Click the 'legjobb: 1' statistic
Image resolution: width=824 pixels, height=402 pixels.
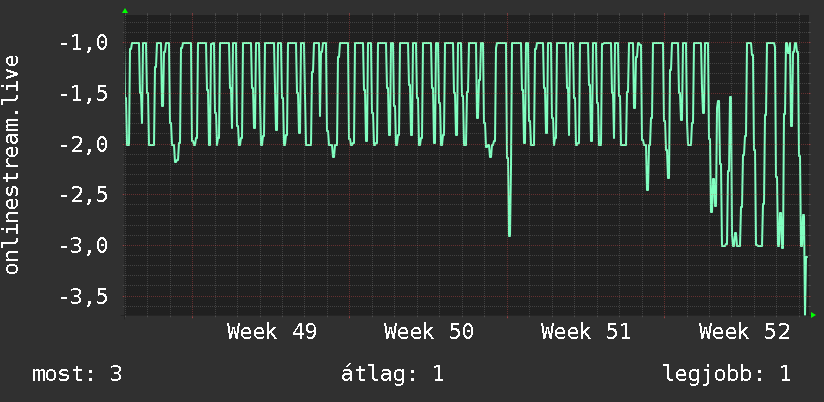(x=727, y=374)
